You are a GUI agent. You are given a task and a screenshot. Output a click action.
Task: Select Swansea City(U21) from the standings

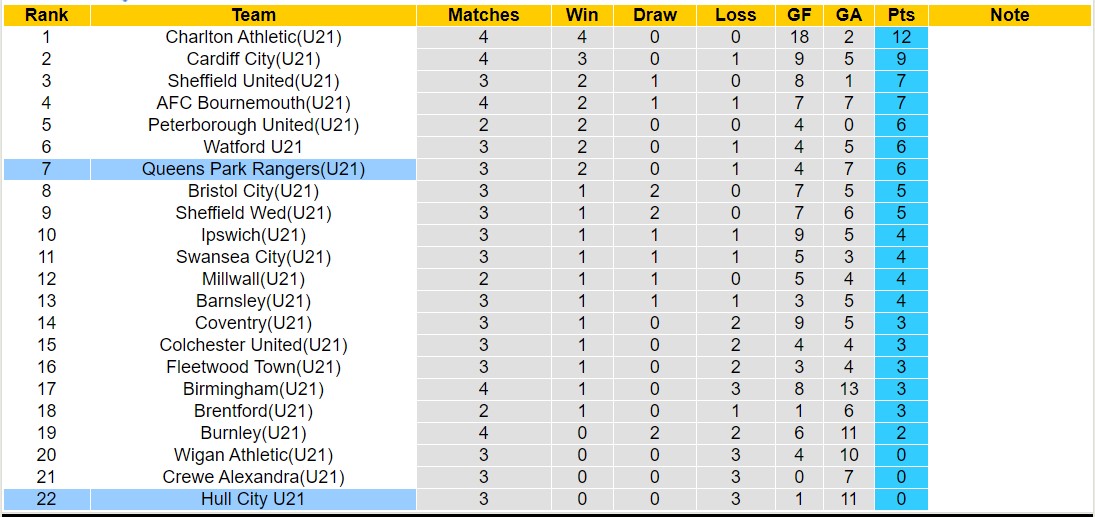click(253, 257)
